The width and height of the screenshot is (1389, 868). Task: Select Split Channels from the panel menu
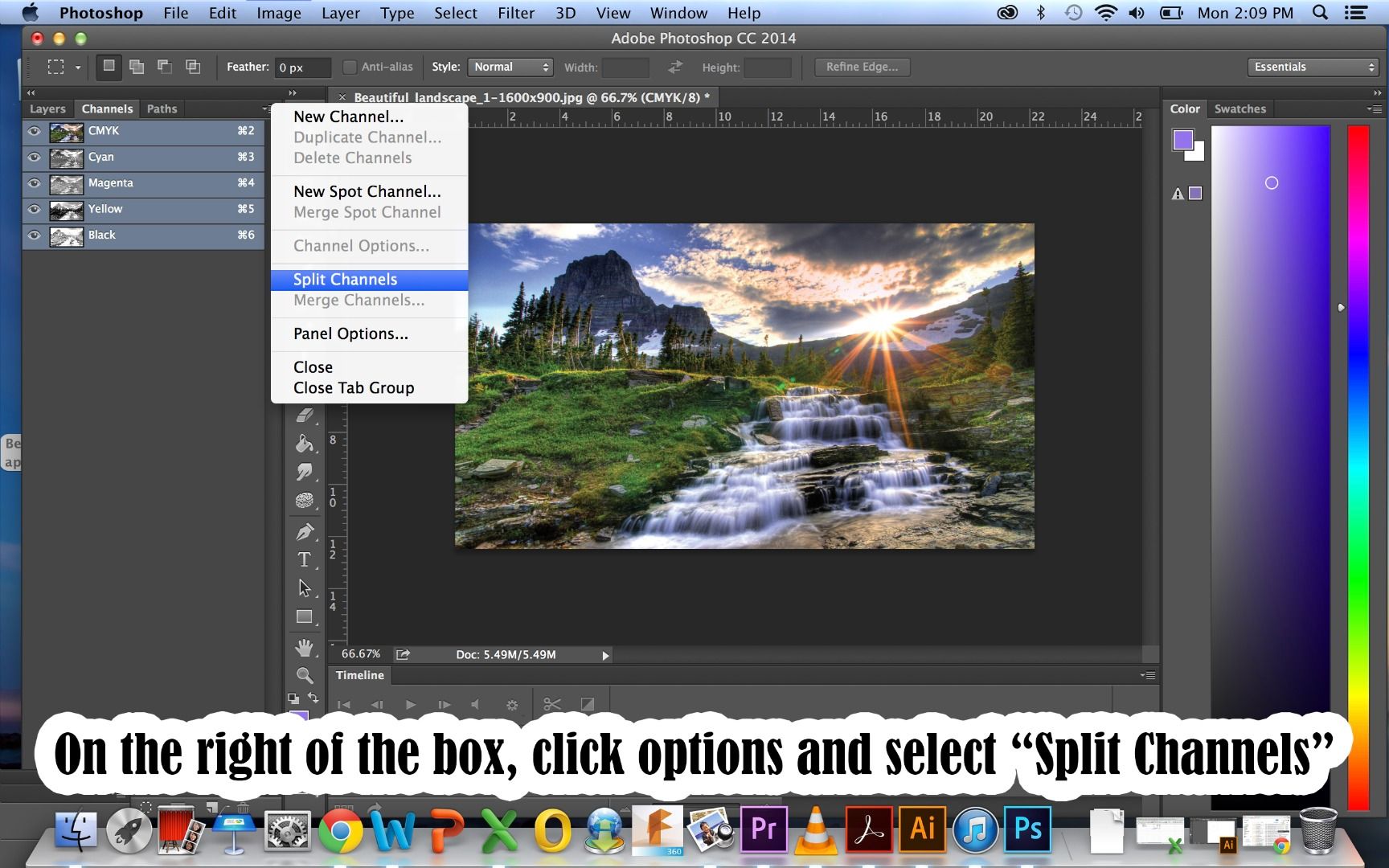point(345,279)
